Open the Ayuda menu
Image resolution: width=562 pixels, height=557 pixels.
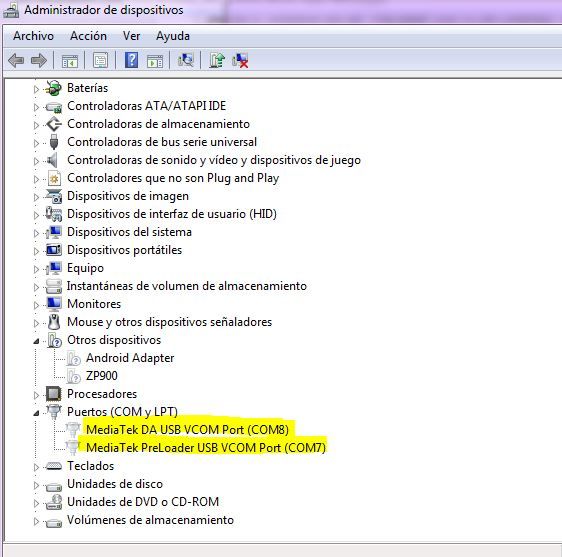173,36
